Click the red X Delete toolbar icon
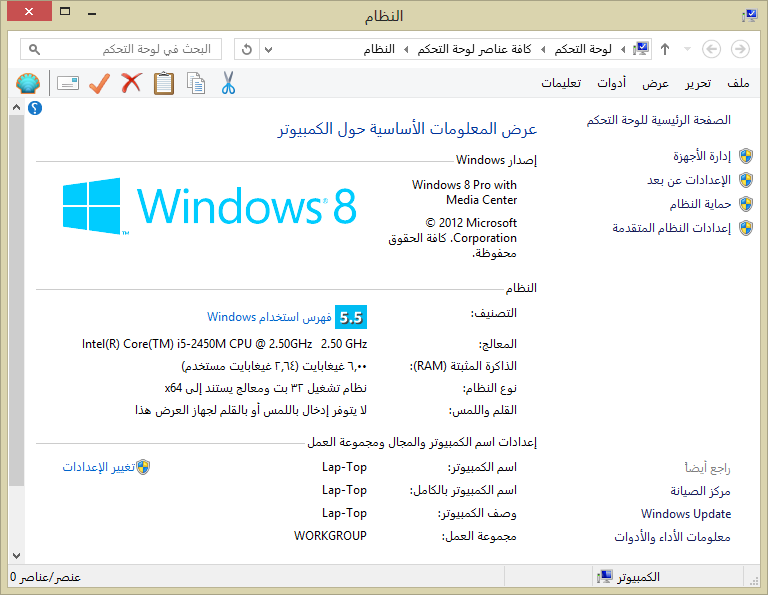768x595 pixels. click(x=131, y=83)
